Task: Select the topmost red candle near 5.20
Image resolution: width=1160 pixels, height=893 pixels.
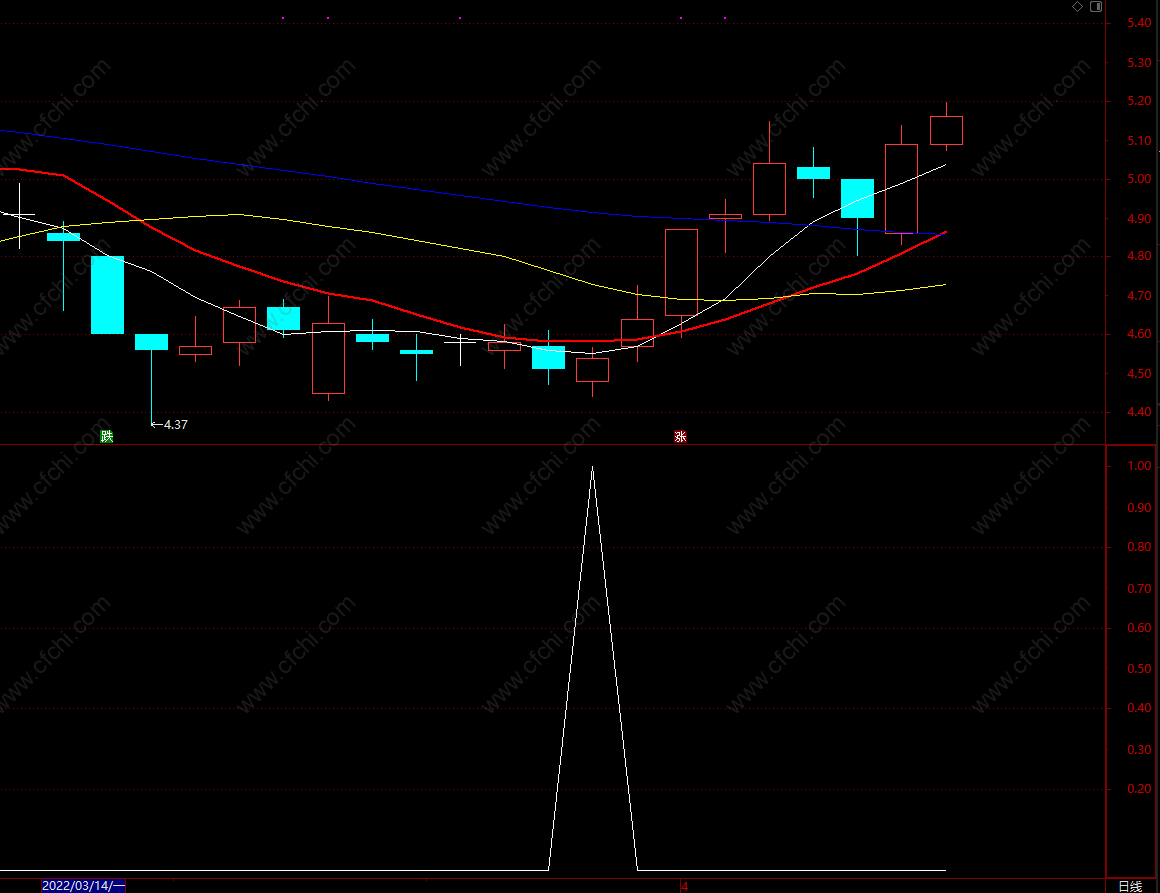Action: coord(946,130)
